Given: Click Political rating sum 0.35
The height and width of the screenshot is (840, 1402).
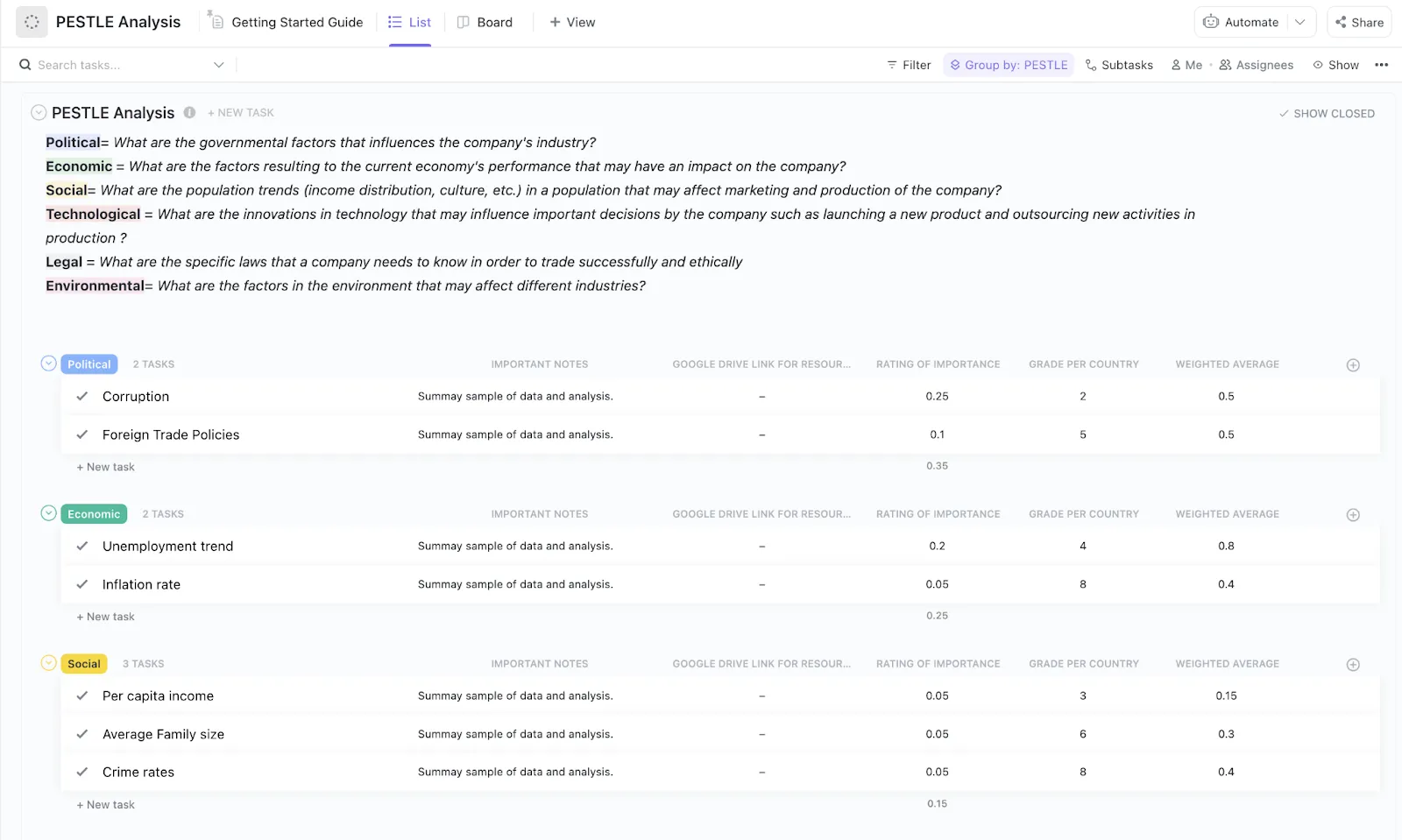Looking at the screenshot, I should click(938, 466).
